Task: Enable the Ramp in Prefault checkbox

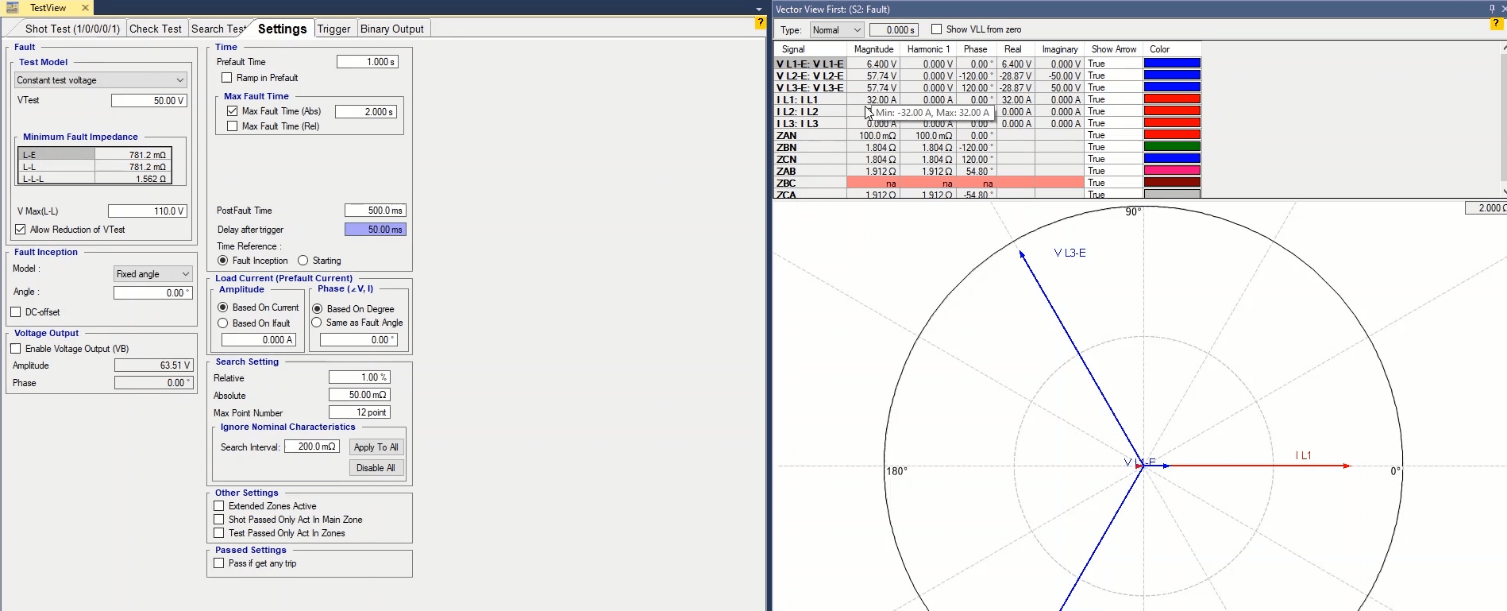Action: click(x=227, y=78)
